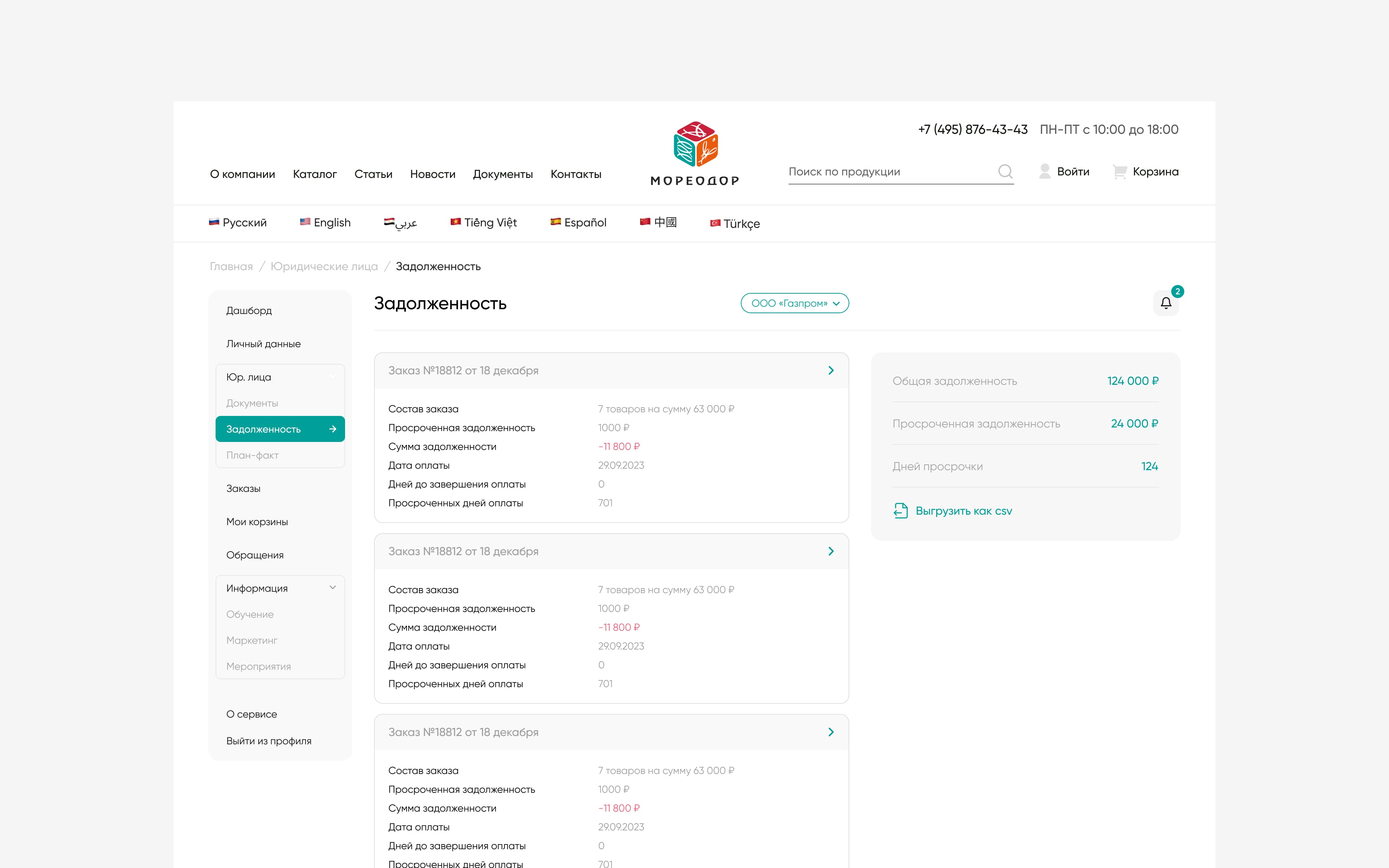Select the Türkçe flag icon
The height and width of the screenshot is (868, 1389).
tap(715, 223)
